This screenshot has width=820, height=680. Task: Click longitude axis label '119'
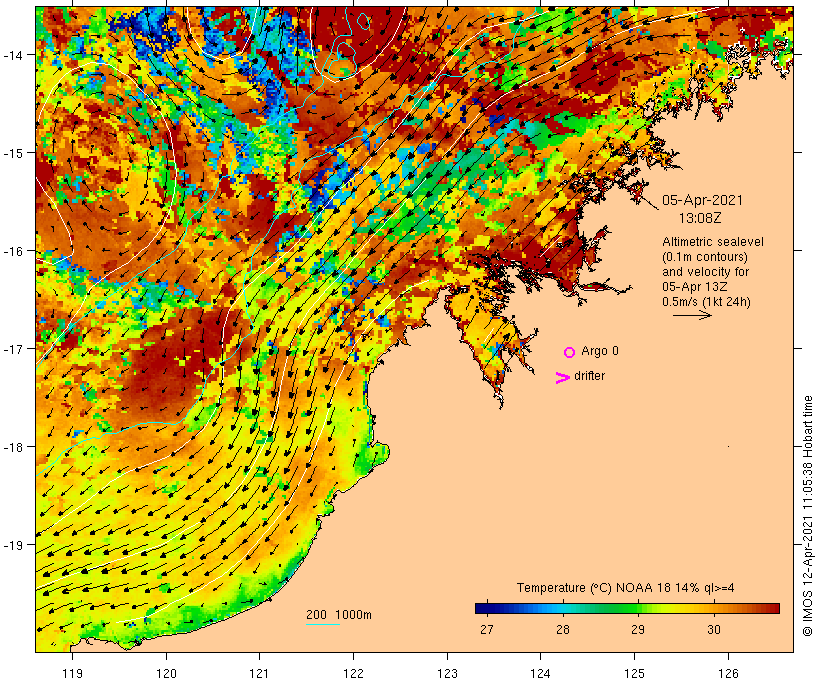[72, 673]
